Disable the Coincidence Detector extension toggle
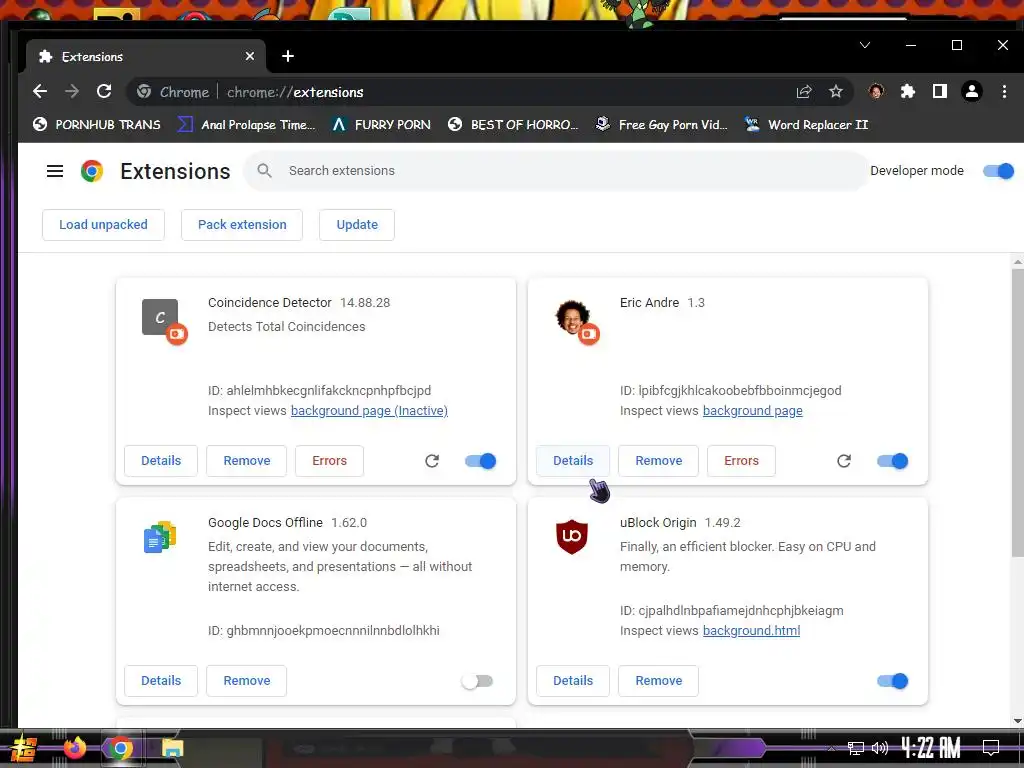The width and height of the screenshot is (1024, 768). 481,461
